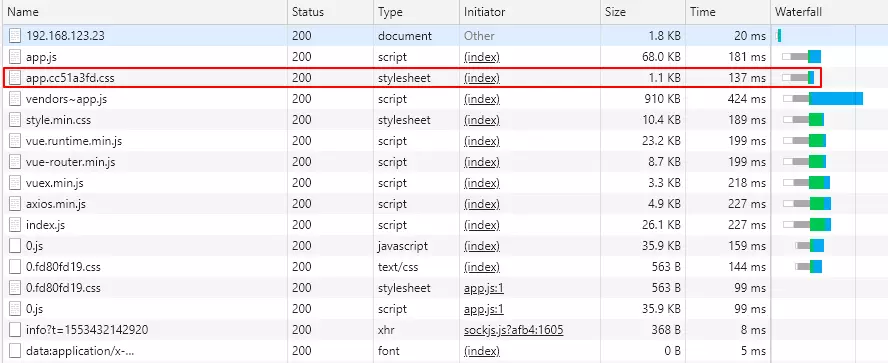Open (index) initiator of font data request
This screenshot has height=363, width=888.
482,351
